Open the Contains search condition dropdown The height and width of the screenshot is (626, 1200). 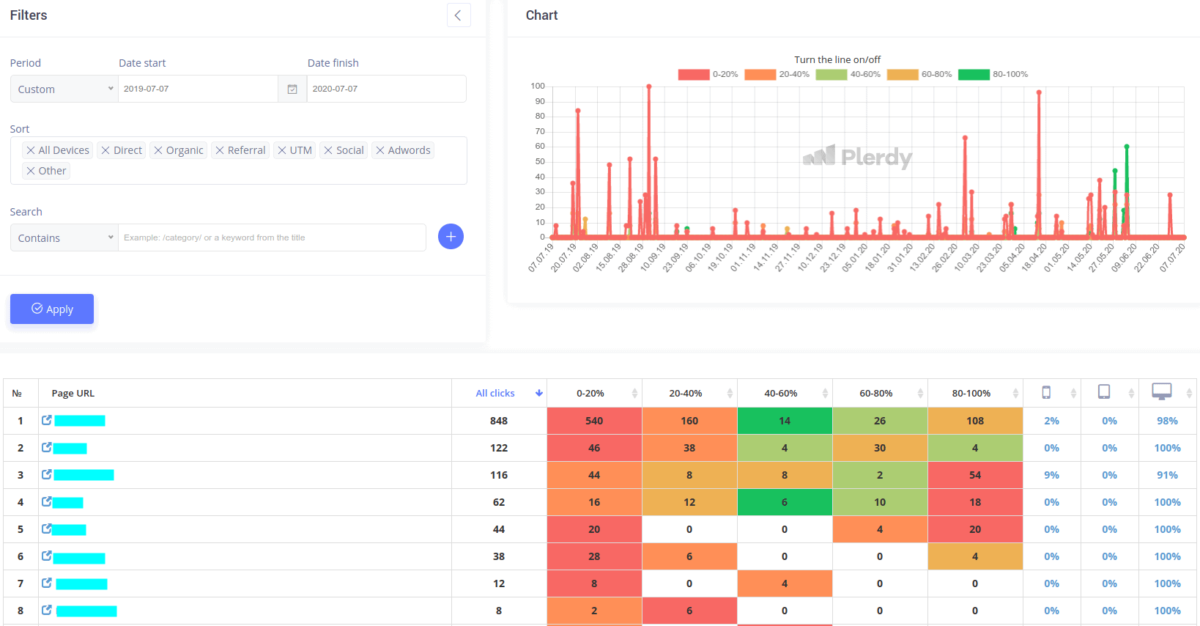[63, 237]
